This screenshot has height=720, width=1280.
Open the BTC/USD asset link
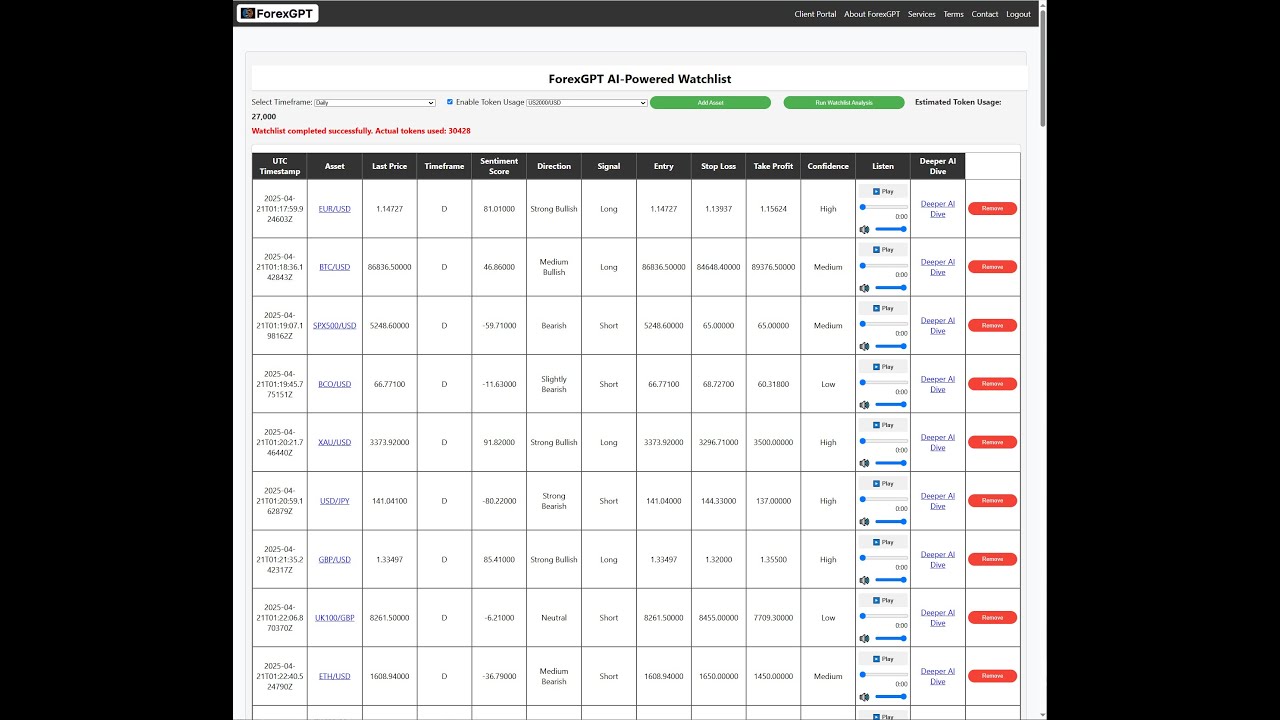(335, 267)
